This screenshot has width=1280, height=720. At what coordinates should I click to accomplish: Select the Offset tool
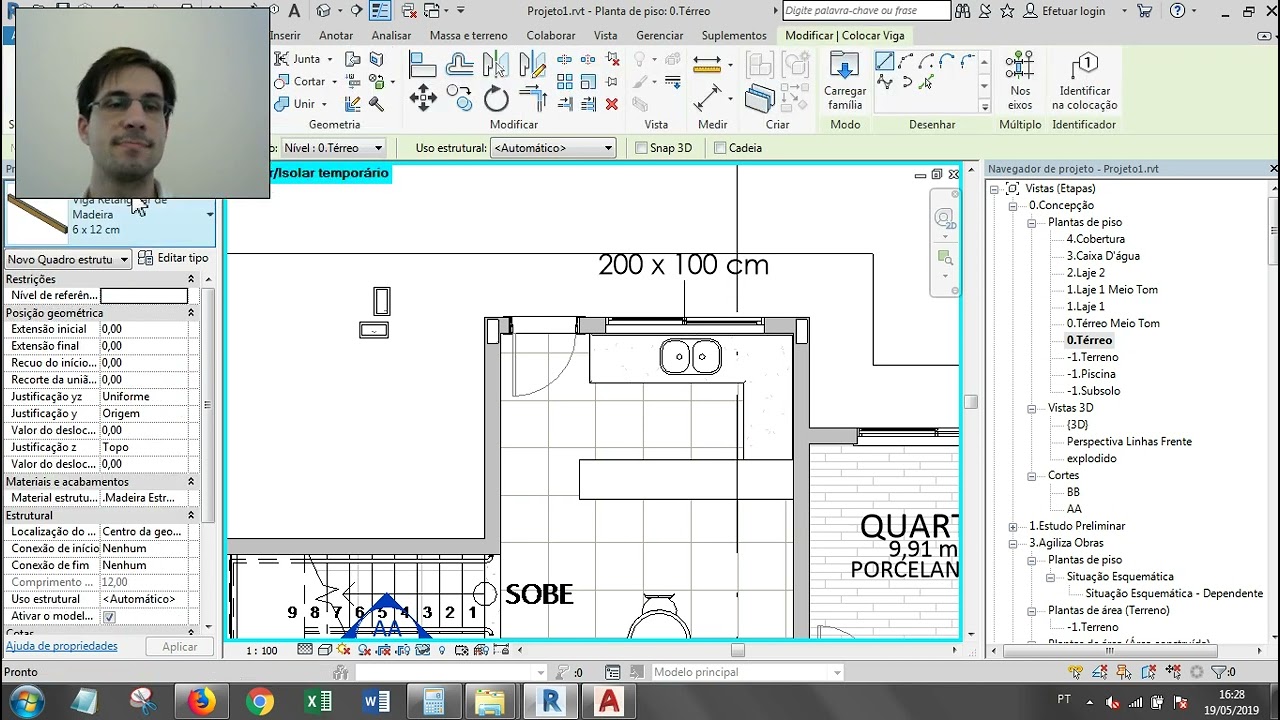(460, 65)
